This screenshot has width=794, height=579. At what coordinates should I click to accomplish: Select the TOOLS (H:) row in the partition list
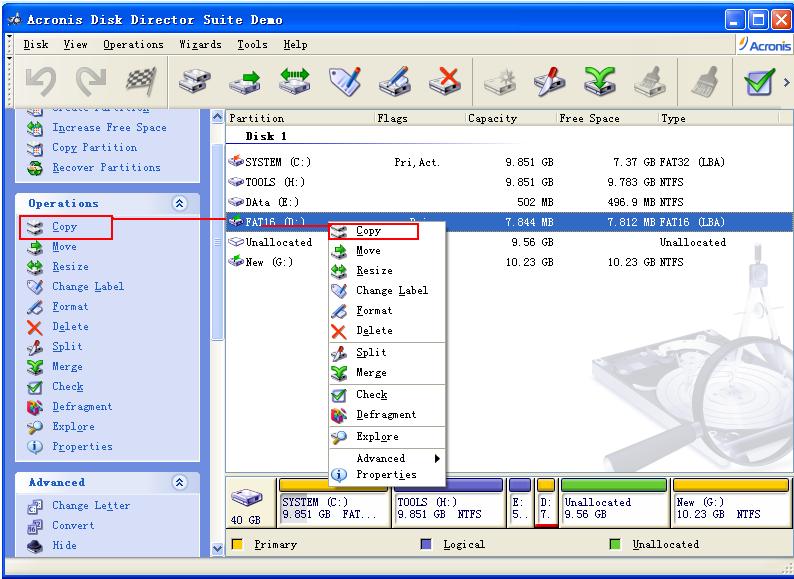click(509, 182)
